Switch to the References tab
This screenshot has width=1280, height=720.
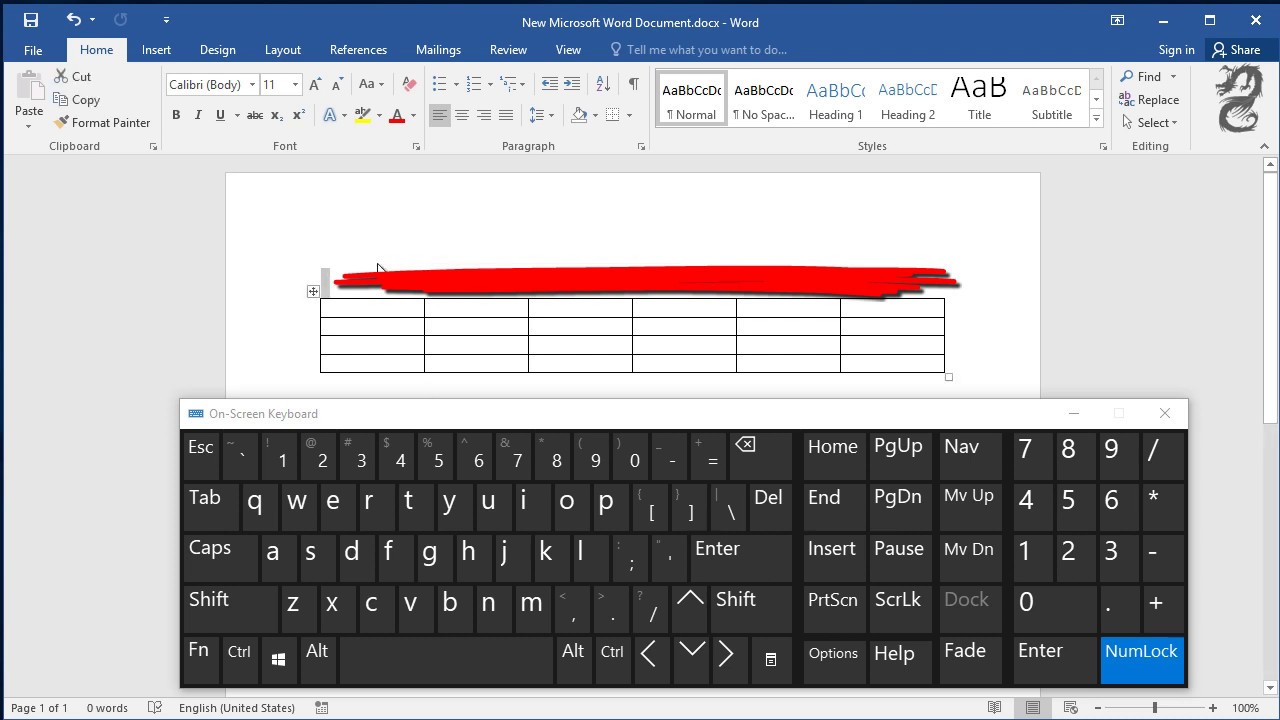(358, 50)
